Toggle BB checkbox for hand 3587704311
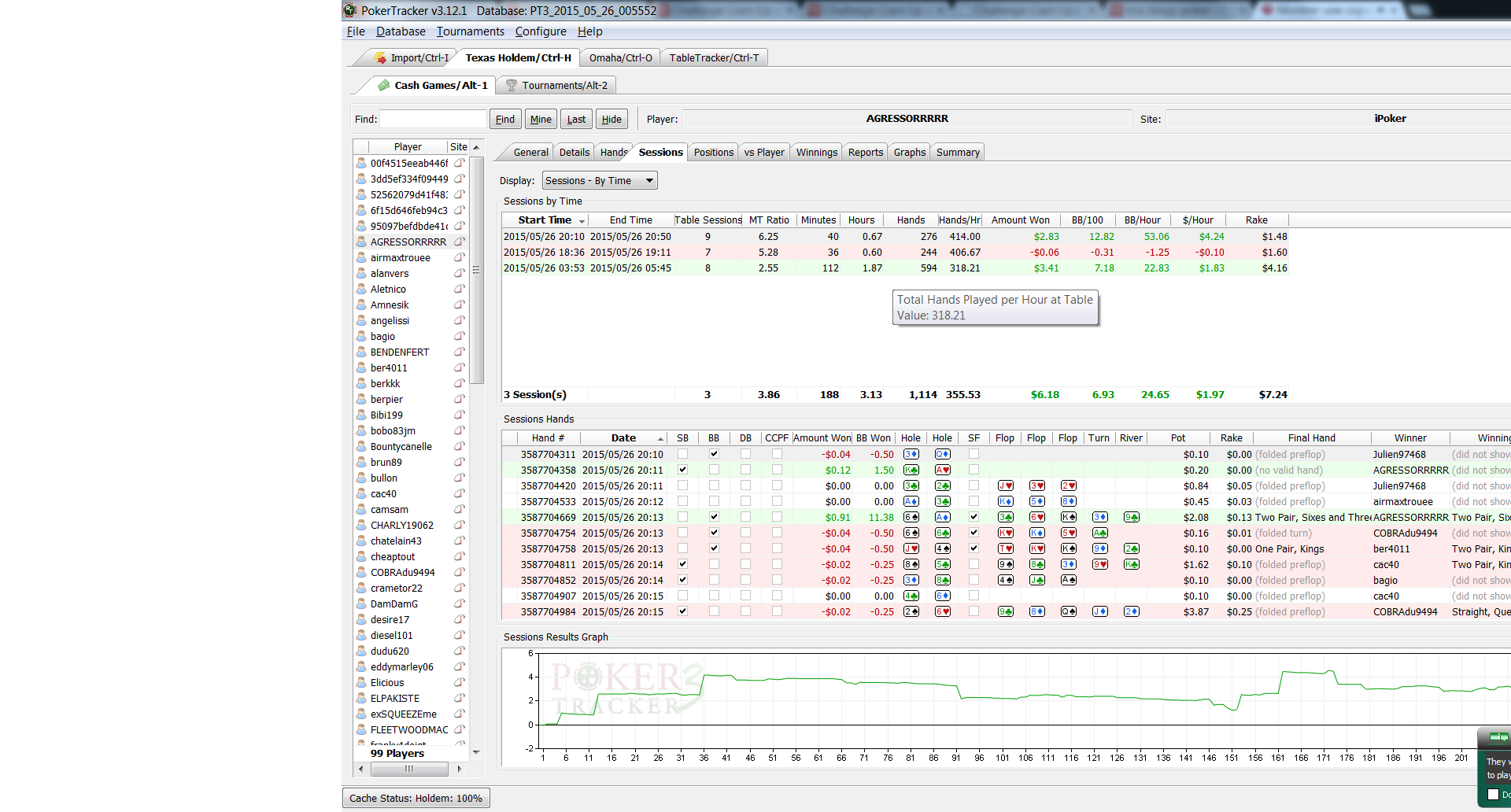Screen dimensions: 1511x812 (x=714, y=454)
